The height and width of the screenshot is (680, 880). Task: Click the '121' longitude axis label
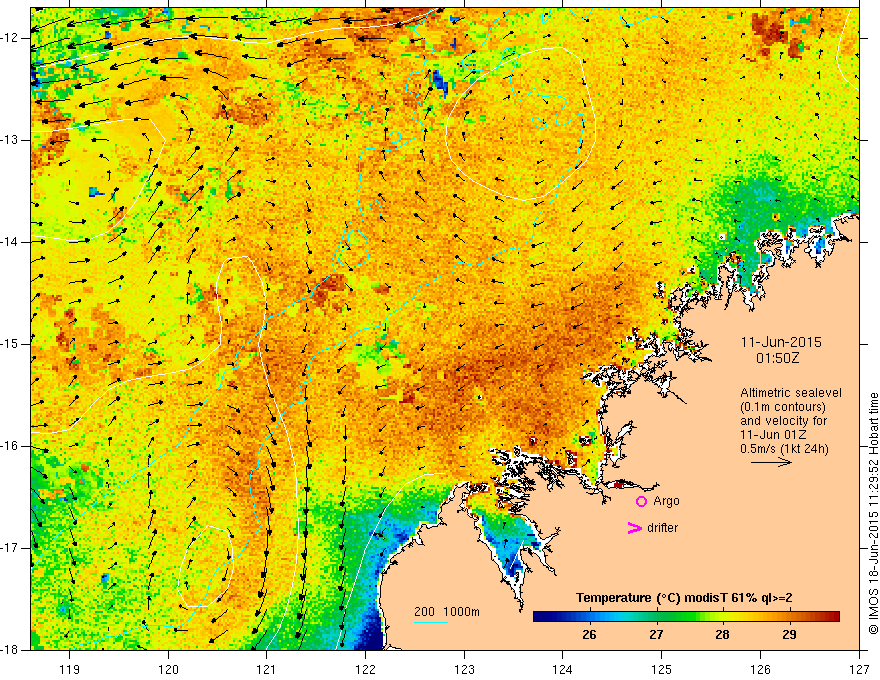[x=267, y=669]
